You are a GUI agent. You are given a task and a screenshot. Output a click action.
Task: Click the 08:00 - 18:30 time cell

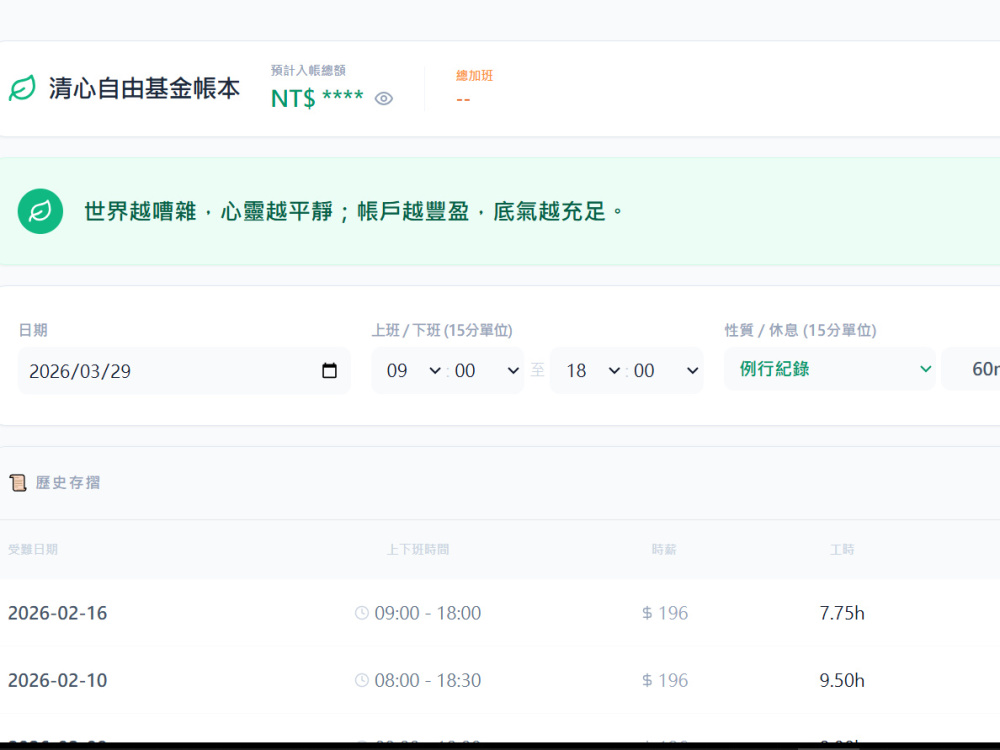[x=427, y=680]
